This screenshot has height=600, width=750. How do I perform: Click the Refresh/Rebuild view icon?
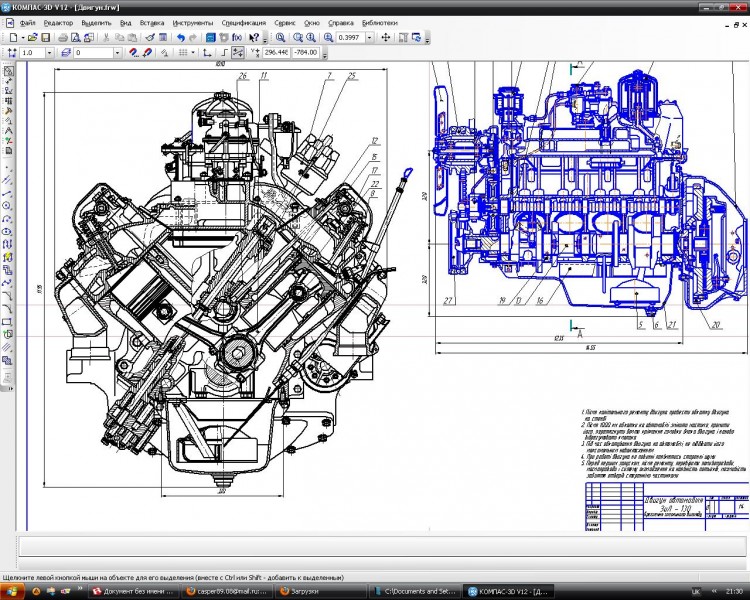click(416, 37)
